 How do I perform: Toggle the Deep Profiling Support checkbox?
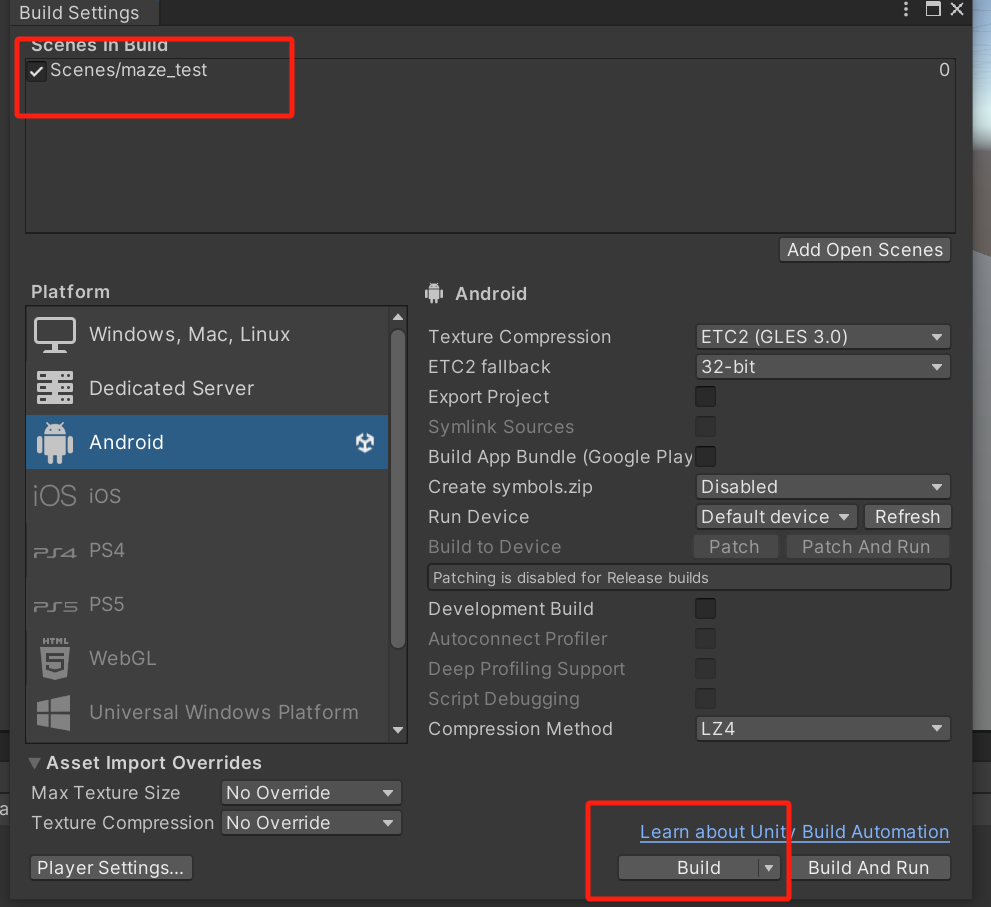click(705, 669)
